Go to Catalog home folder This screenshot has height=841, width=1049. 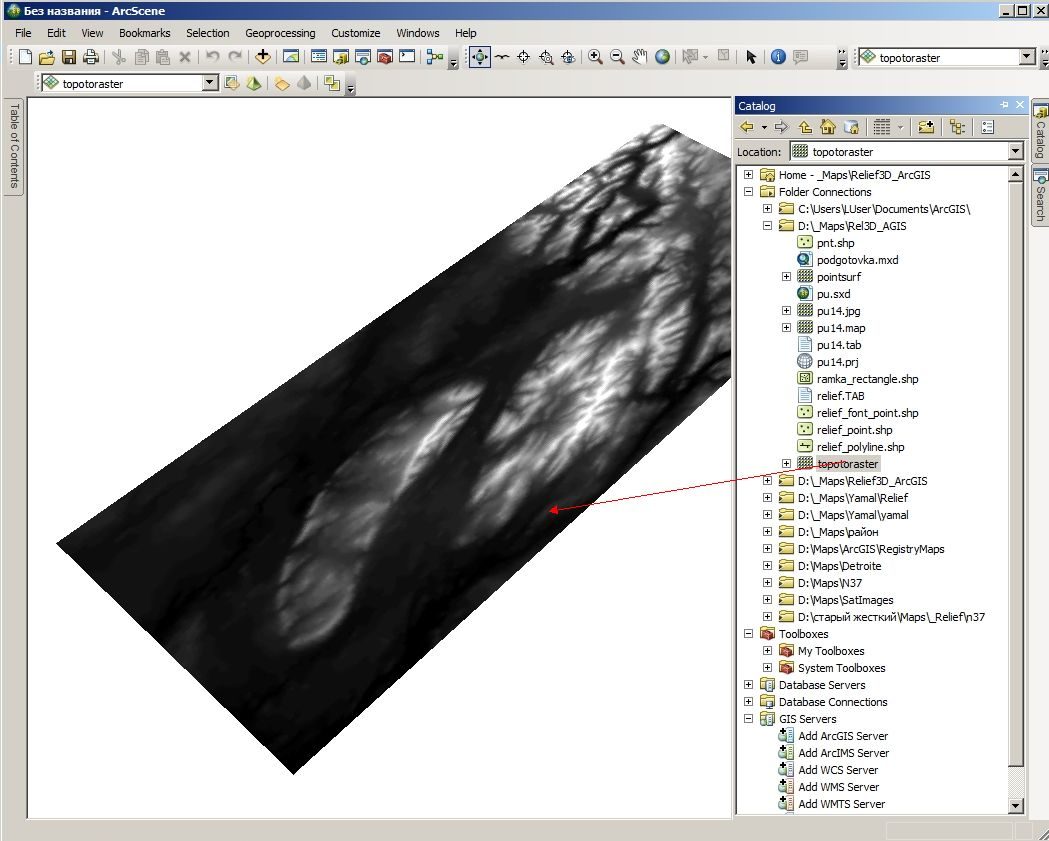[828, 126]
